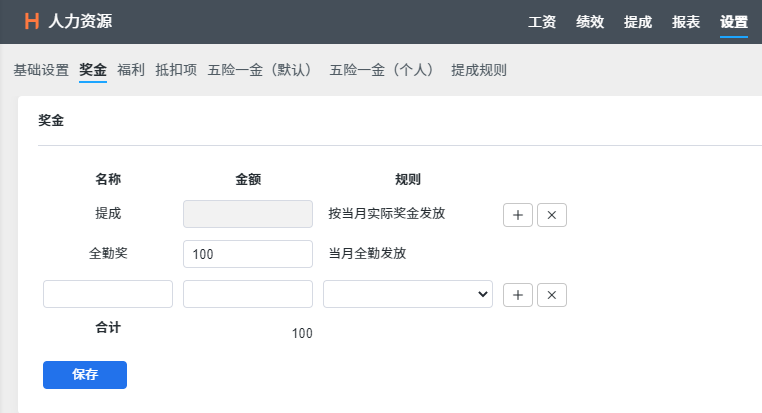This screenshot has height=413, width=762.
Task: Select the 设置 menu item
Action: 734,22
